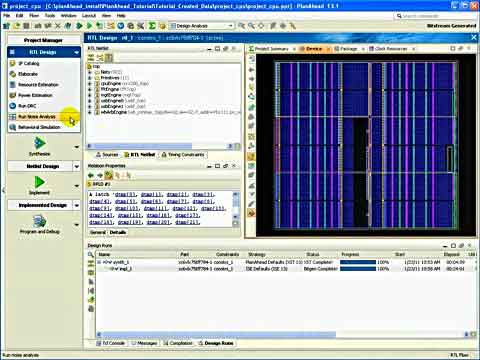480x360 pixels.
Task: Switch to the Details tab in properties
Action: pos(118,232)
